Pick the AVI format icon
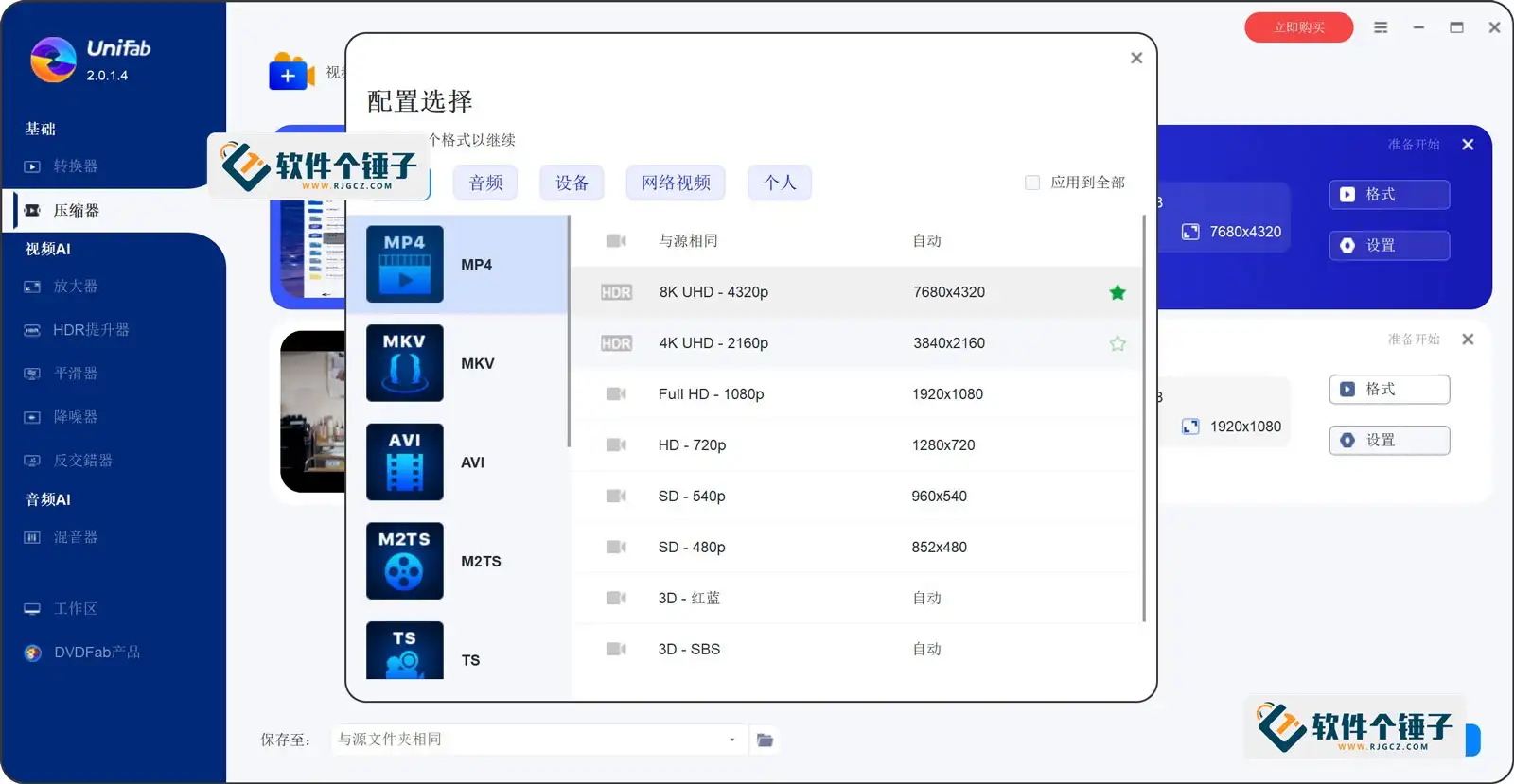1514x784 pixels. click(404, 462)
